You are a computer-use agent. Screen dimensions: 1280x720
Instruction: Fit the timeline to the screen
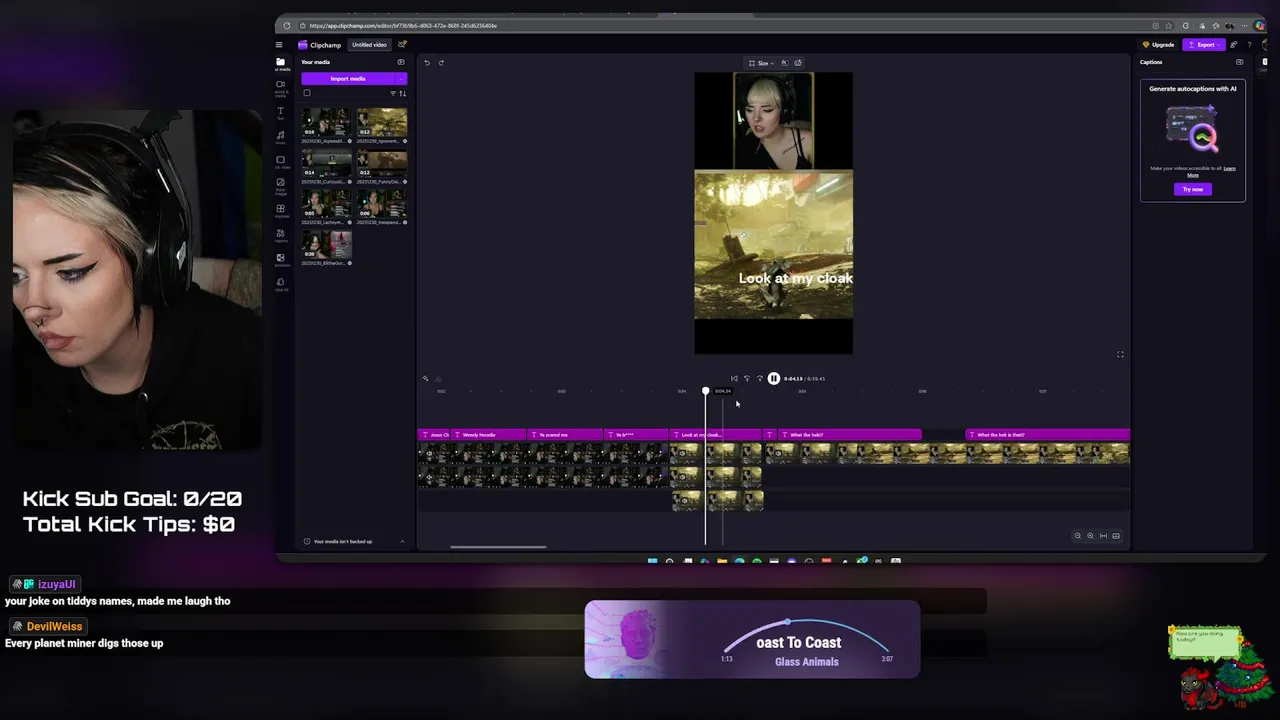(x=1103, y=536)
